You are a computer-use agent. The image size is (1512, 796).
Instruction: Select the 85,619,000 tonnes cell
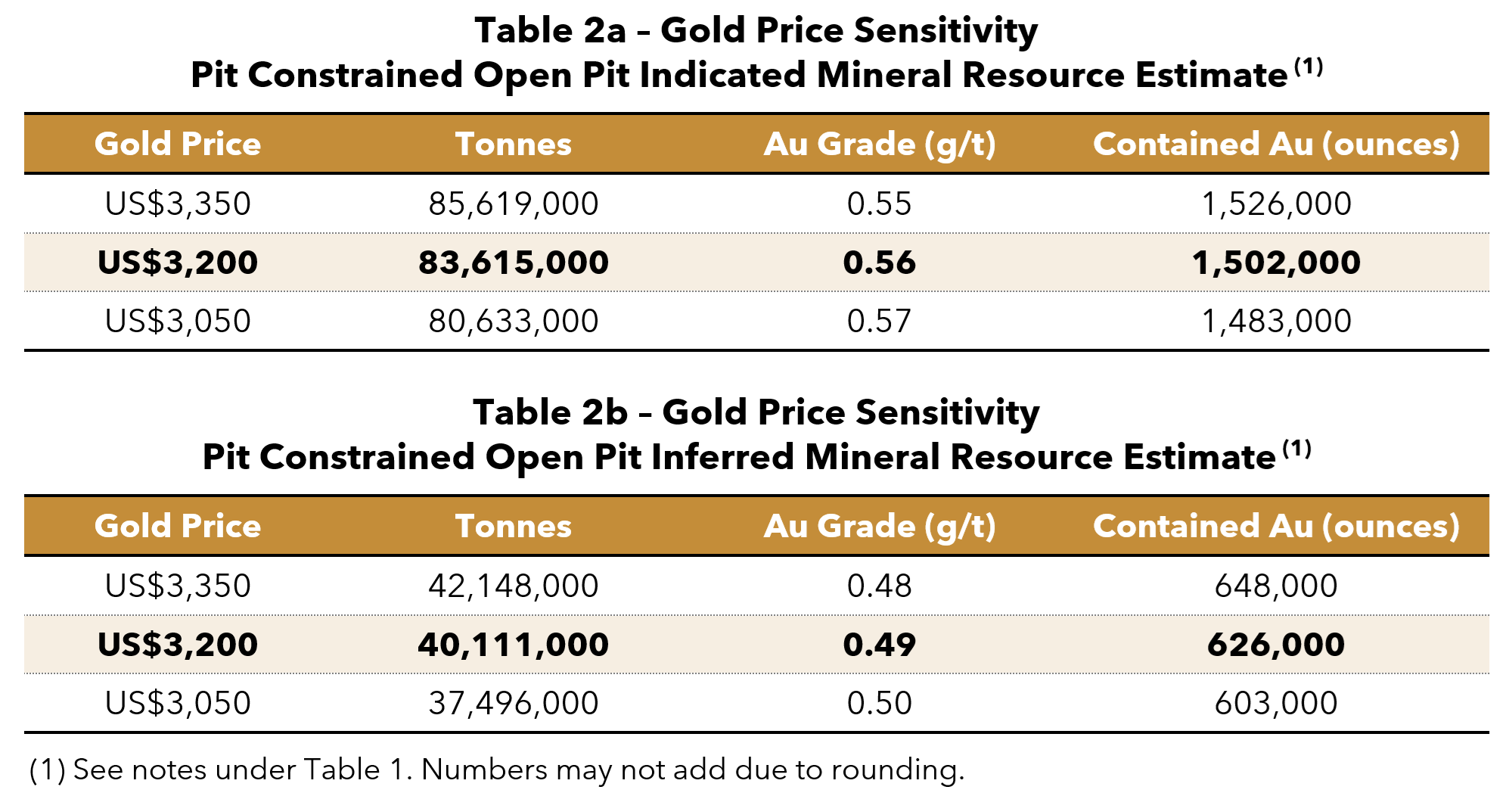tap(514, 204)
